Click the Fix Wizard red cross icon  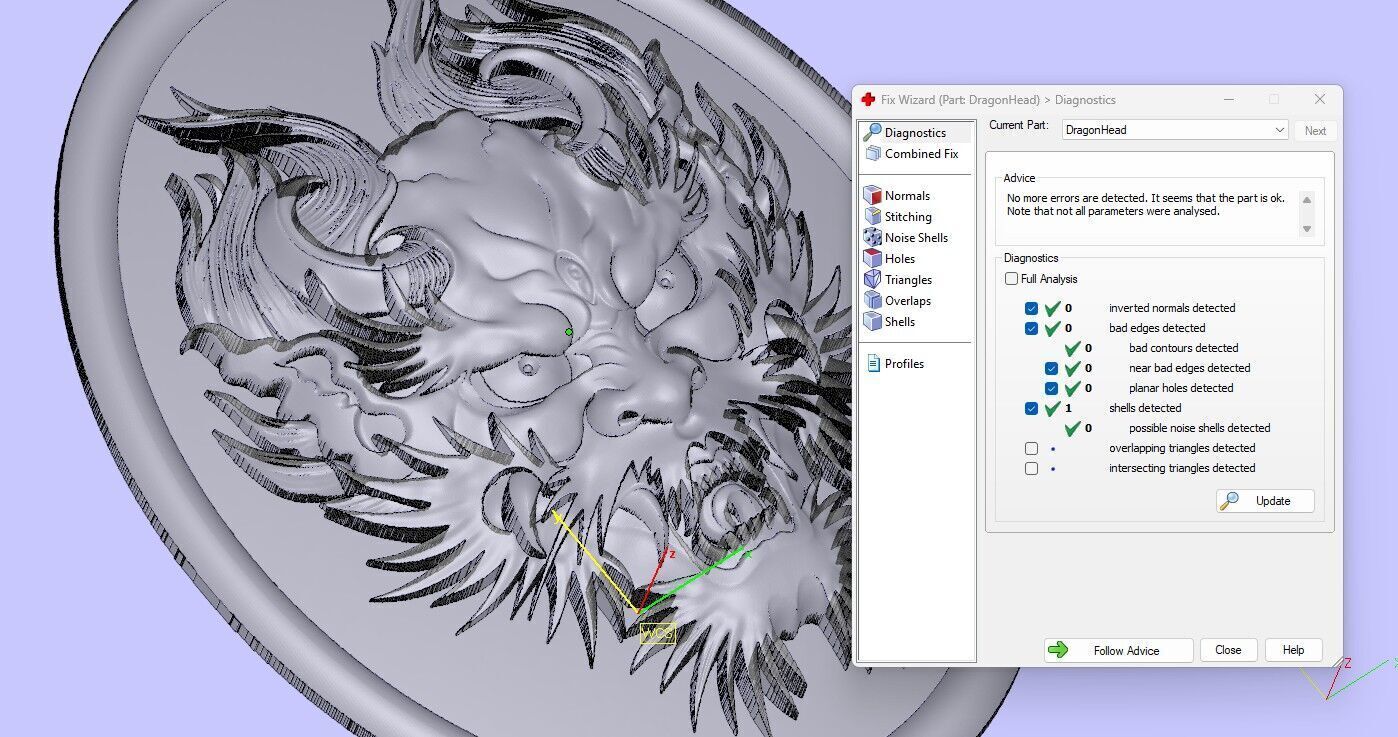(868, 100)
